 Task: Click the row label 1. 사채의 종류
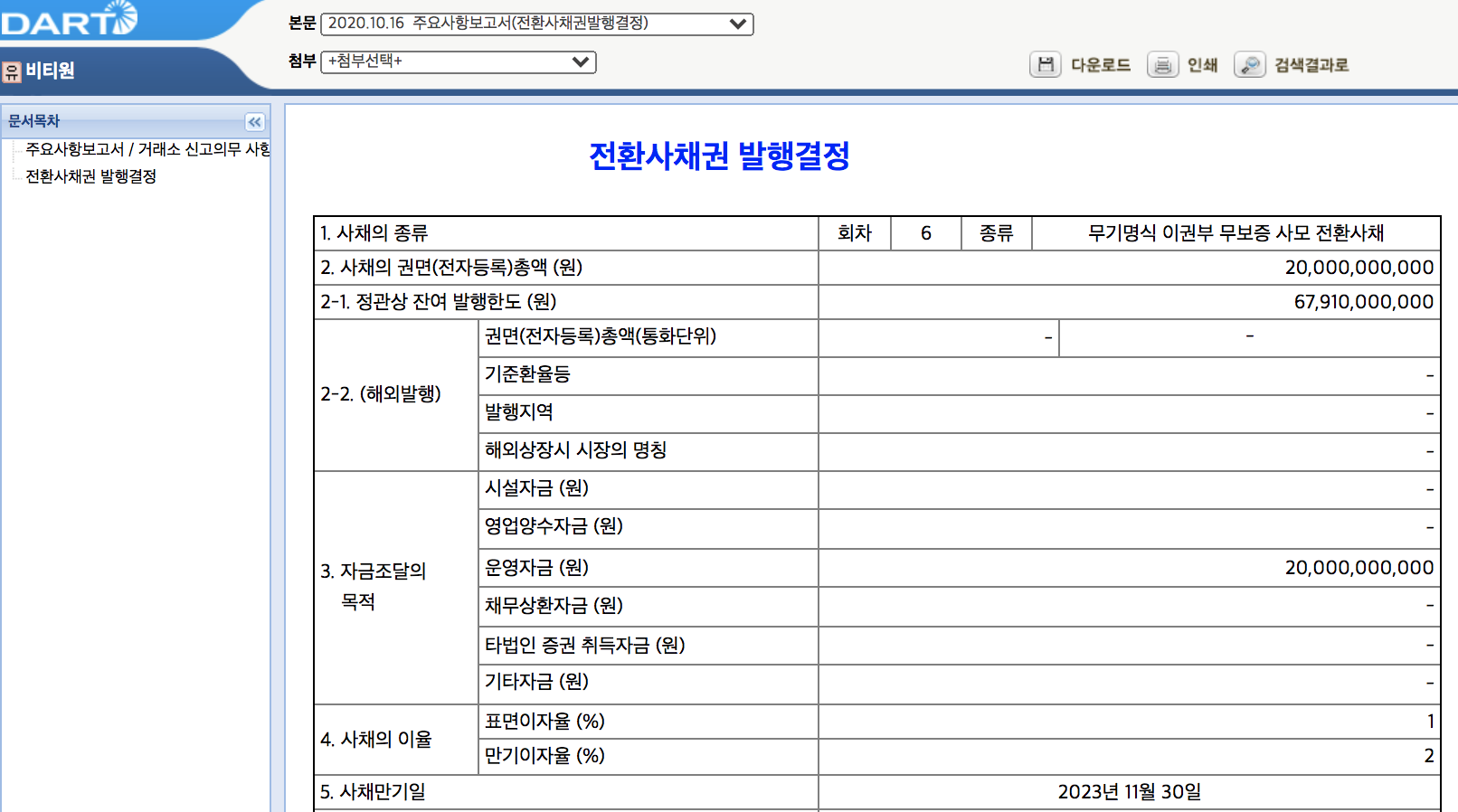pos(374,233)
